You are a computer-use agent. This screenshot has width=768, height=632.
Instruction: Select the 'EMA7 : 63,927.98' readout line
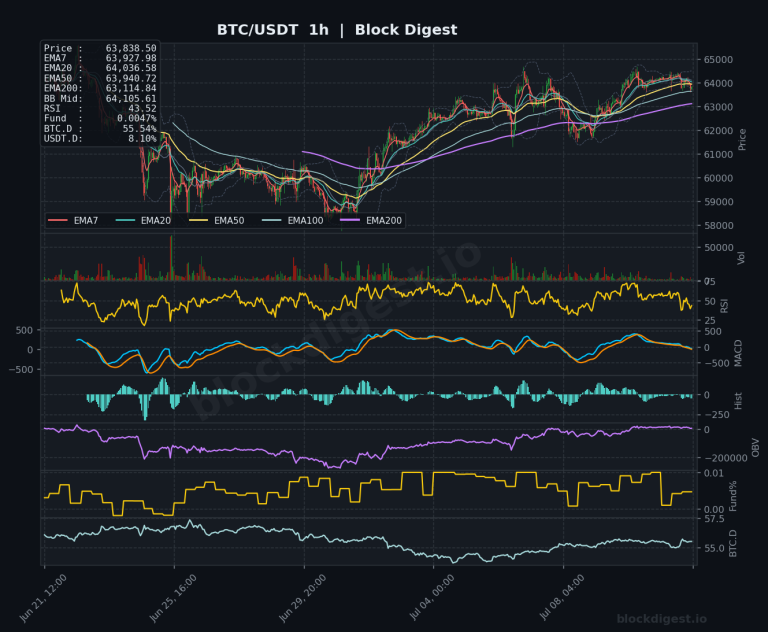[x=100, y=58]
